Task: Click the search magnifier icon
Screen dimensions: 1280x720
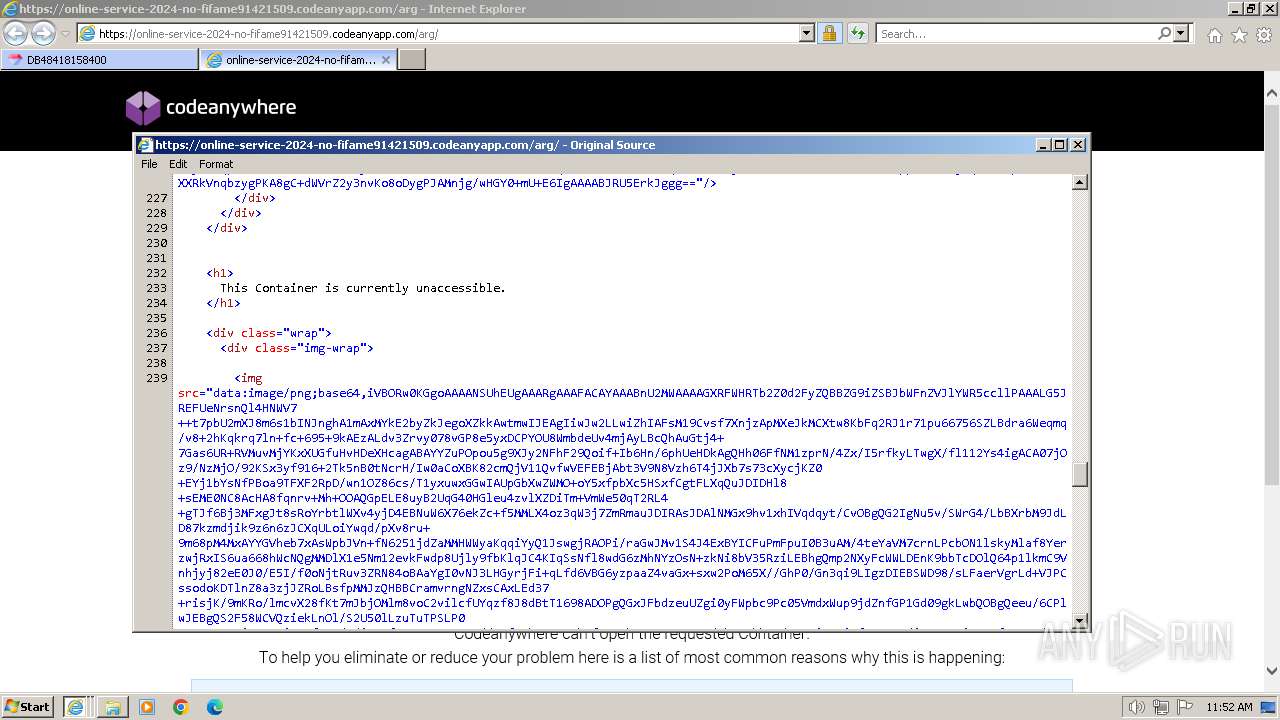Action: click(x=1164, y=33)
